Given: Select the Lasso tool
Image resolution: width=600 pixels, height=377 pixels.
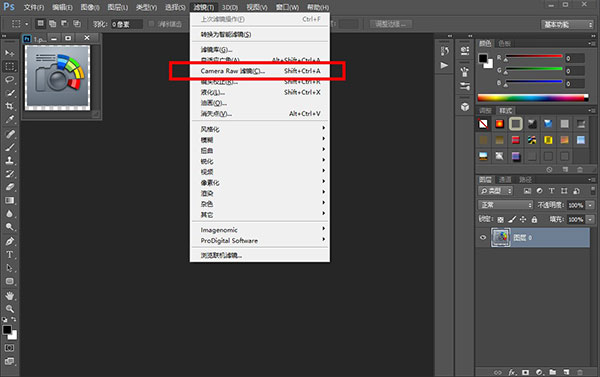Looking at the screenshot, I should tap(10, 80).
